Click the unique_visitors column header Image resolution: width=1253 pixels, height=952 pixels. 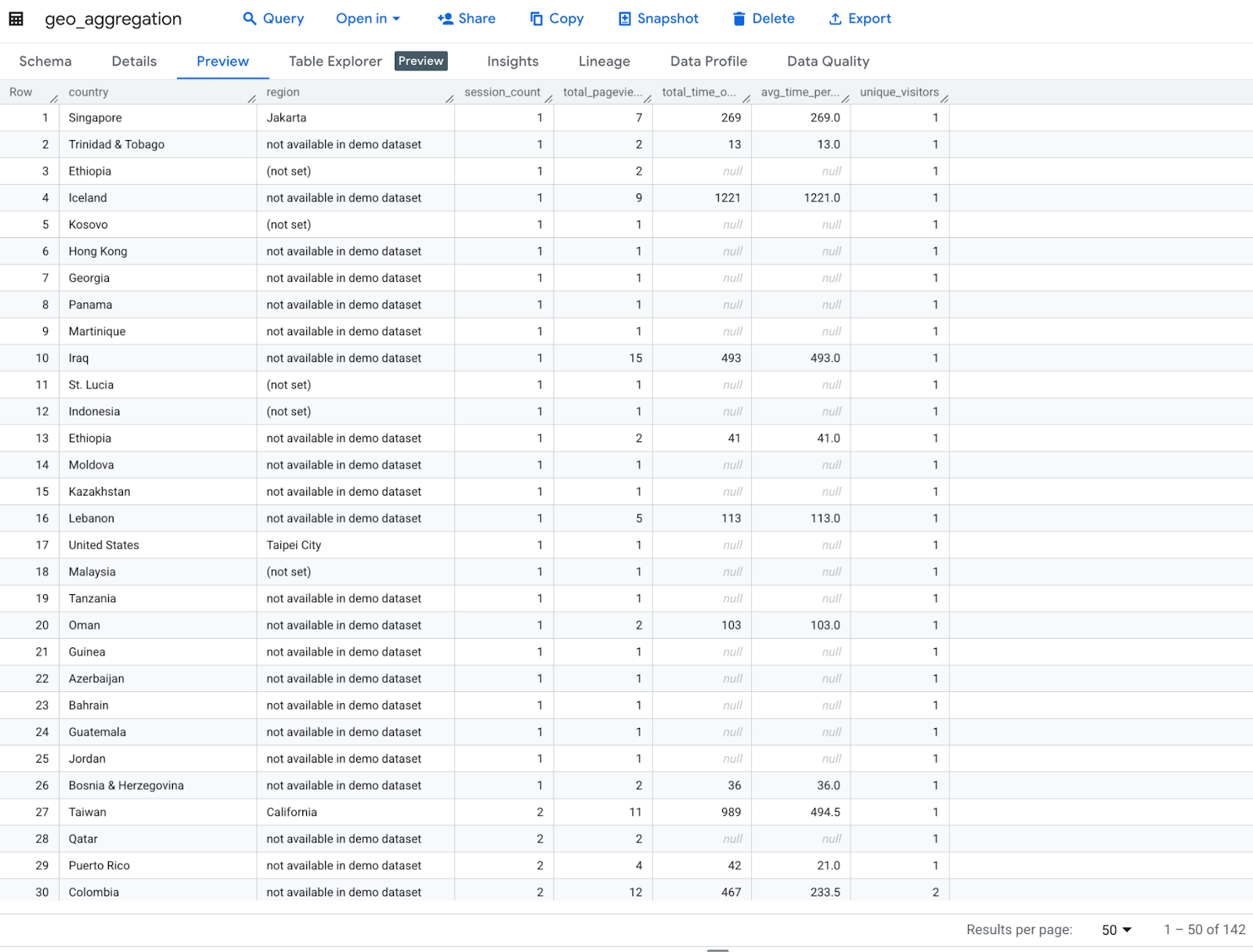pos(898,92)
